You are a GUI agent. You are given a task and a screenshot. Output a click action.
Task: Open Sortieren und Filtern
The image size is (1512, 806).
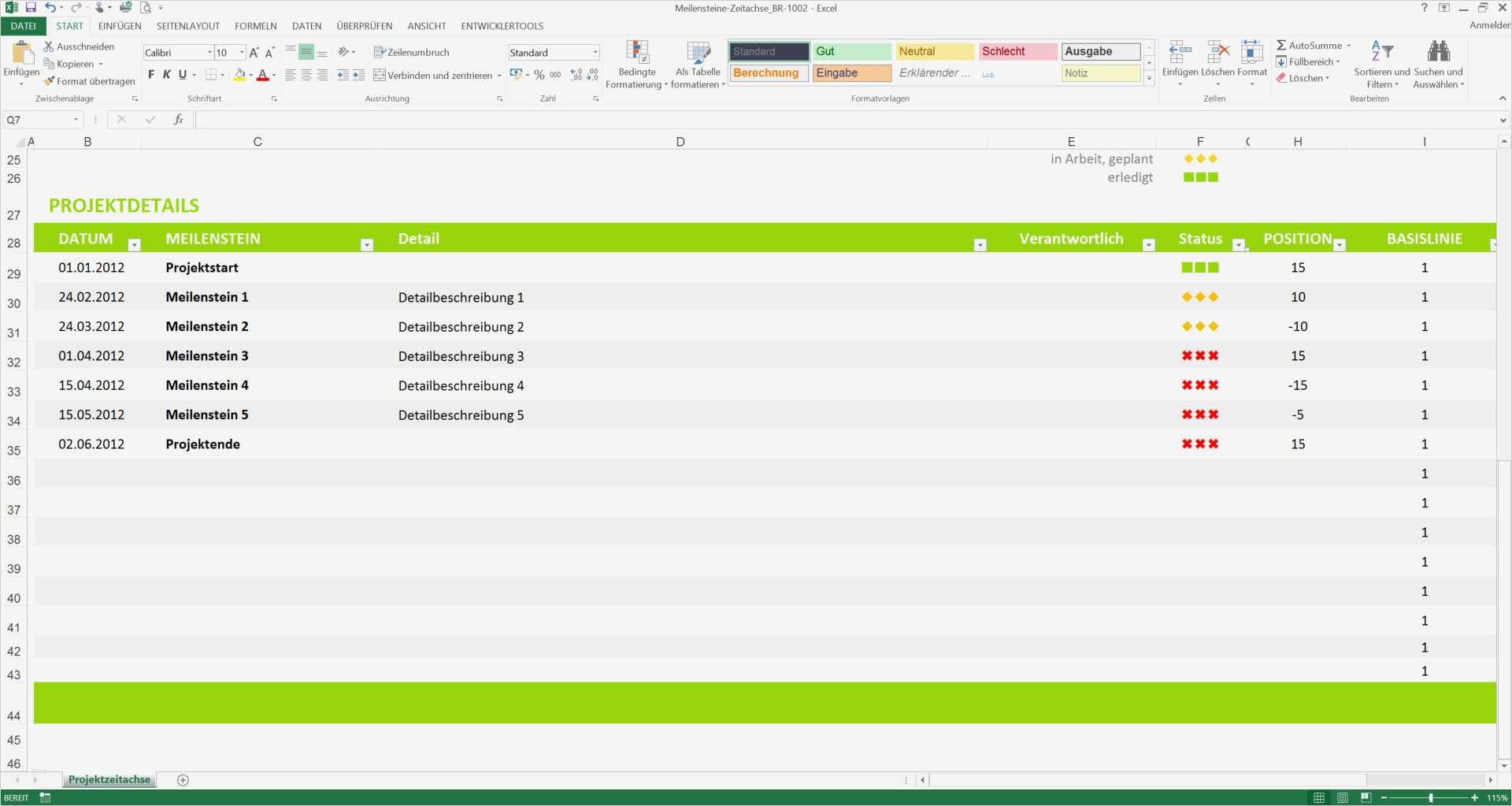(1382, 65)
